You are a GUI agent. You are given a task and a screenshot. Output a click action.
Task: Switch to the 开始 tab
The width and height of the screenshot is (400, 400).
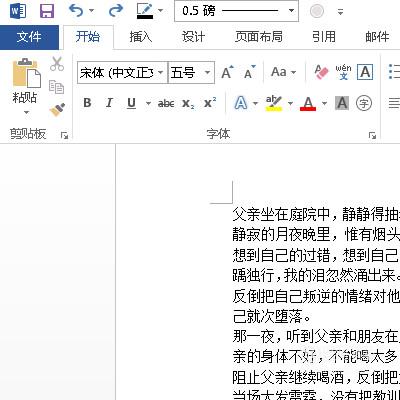pos(88,37)
